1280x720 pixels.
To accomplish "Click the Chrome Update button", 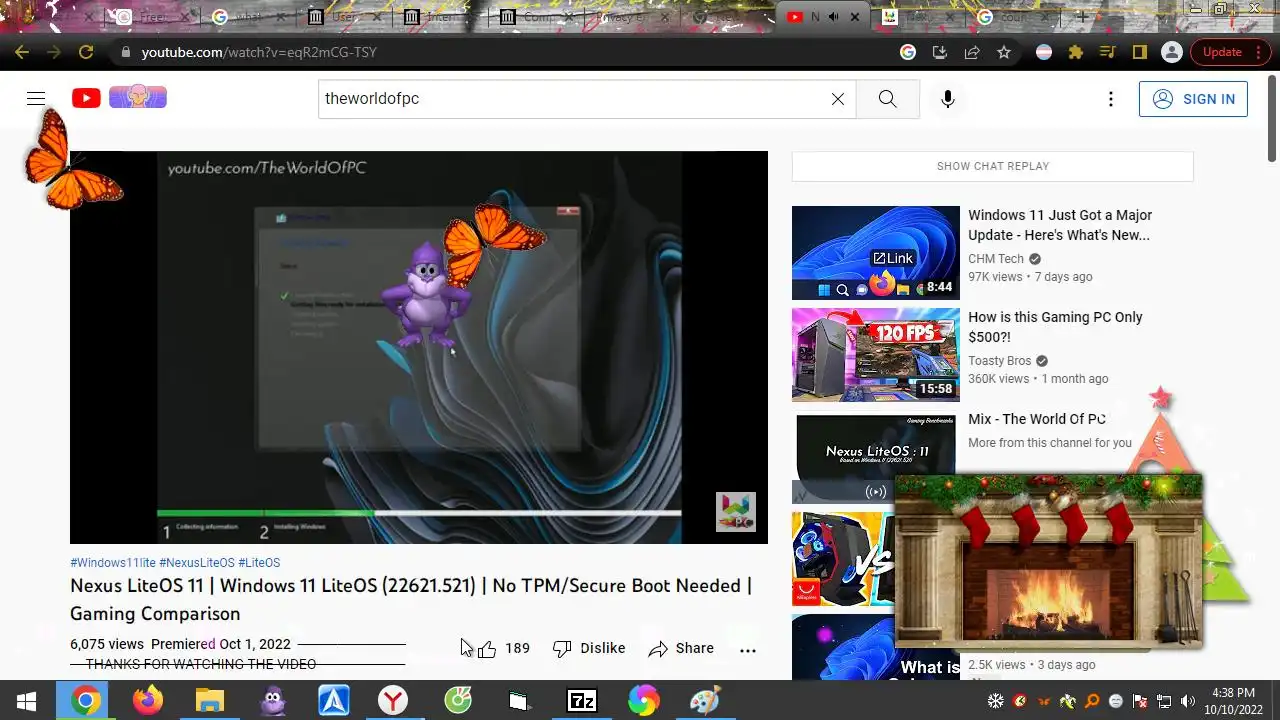I will (1222, 52).
